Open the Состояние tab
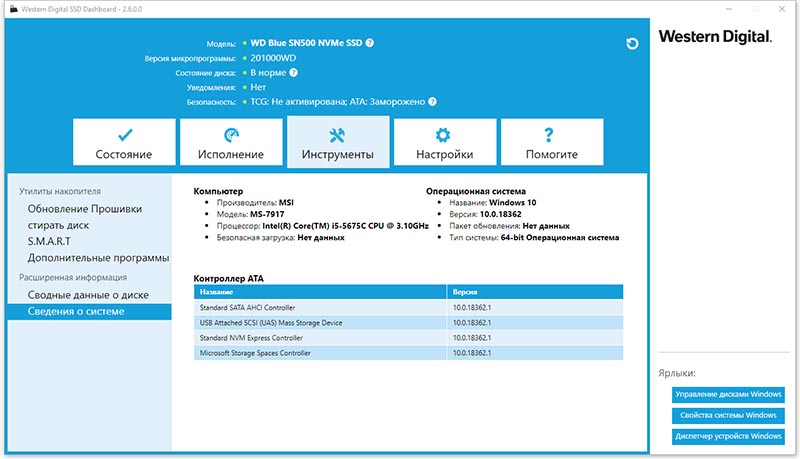Image resolution: width=800 pixels, height=459 pixels. (124, 142)
